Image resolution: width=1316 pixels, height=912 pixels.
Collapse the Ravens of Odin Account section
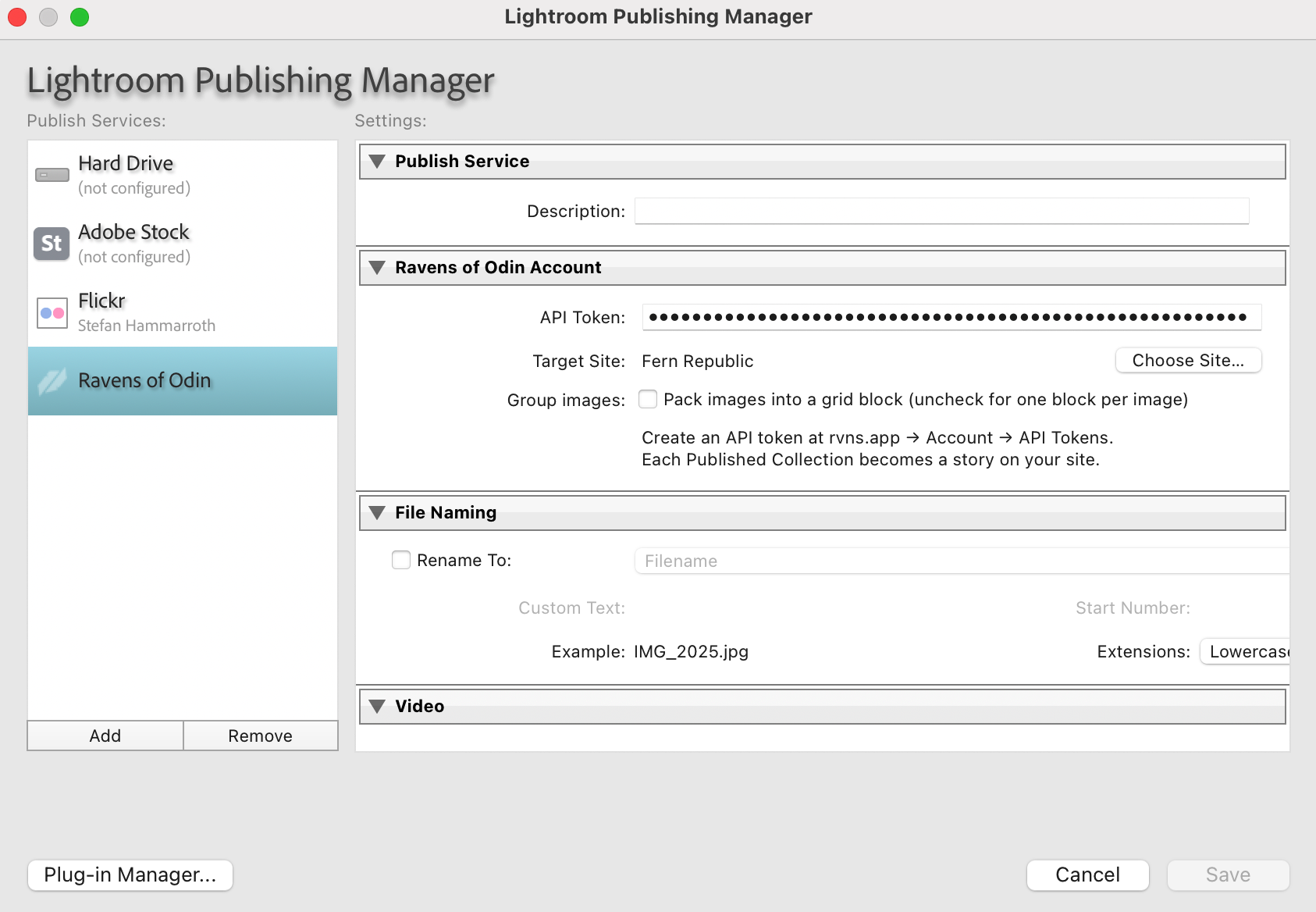click(x=378, y=268)
